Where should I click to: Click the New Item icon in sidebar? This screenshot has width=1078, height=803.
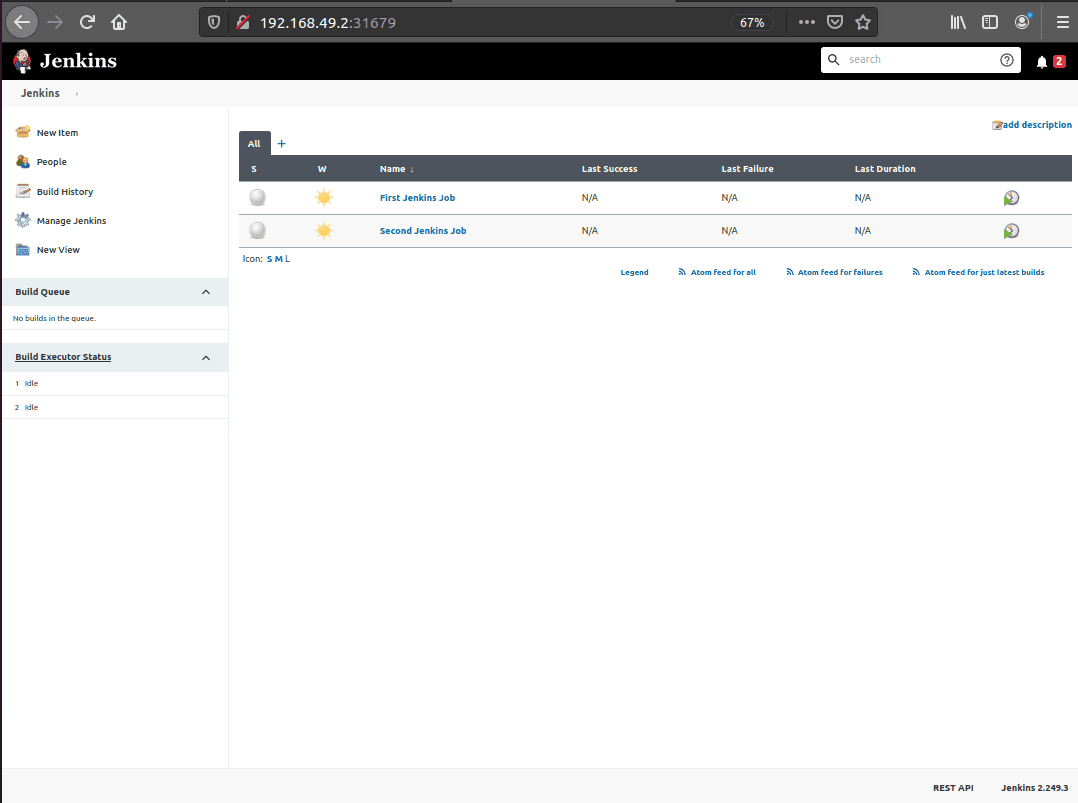click(23, 132)
